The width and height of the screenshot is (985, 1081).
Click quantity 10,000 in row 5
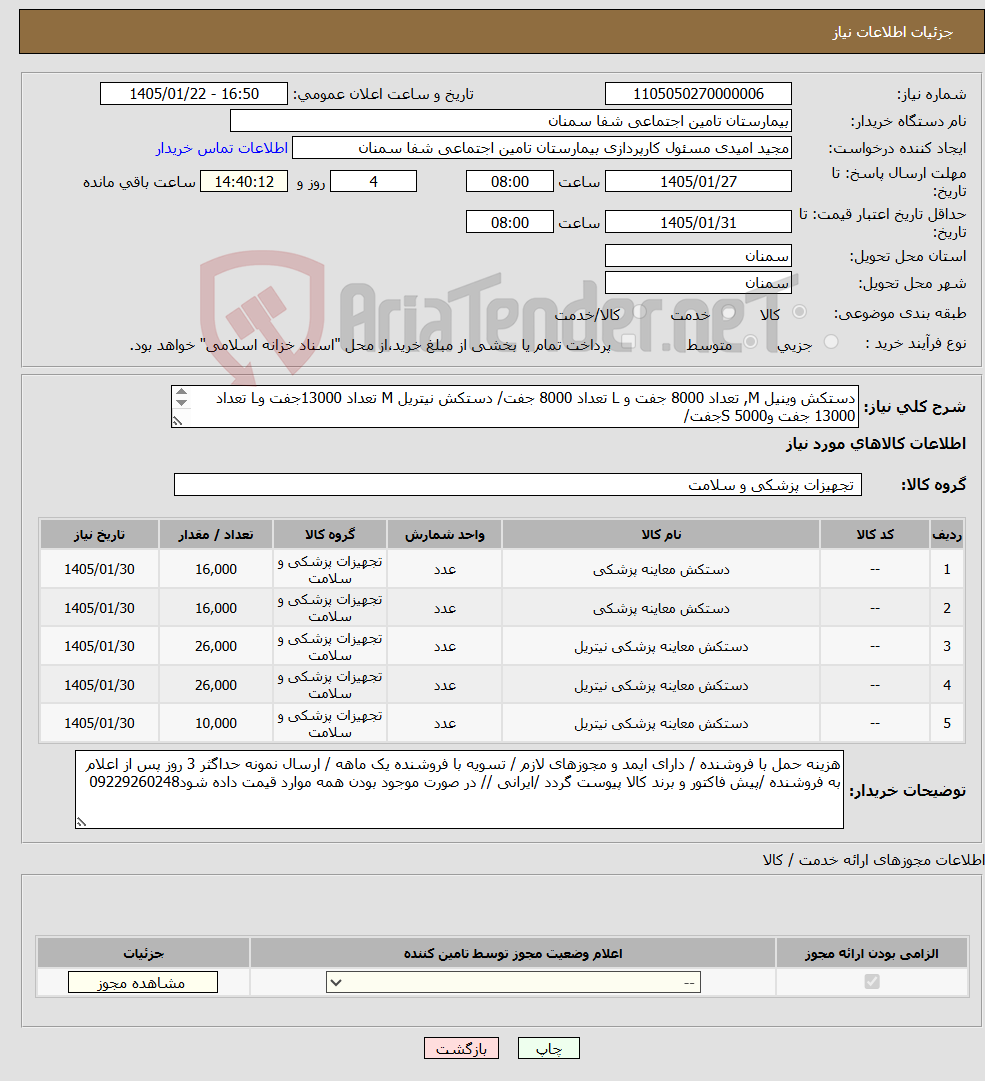coord(216,723)
